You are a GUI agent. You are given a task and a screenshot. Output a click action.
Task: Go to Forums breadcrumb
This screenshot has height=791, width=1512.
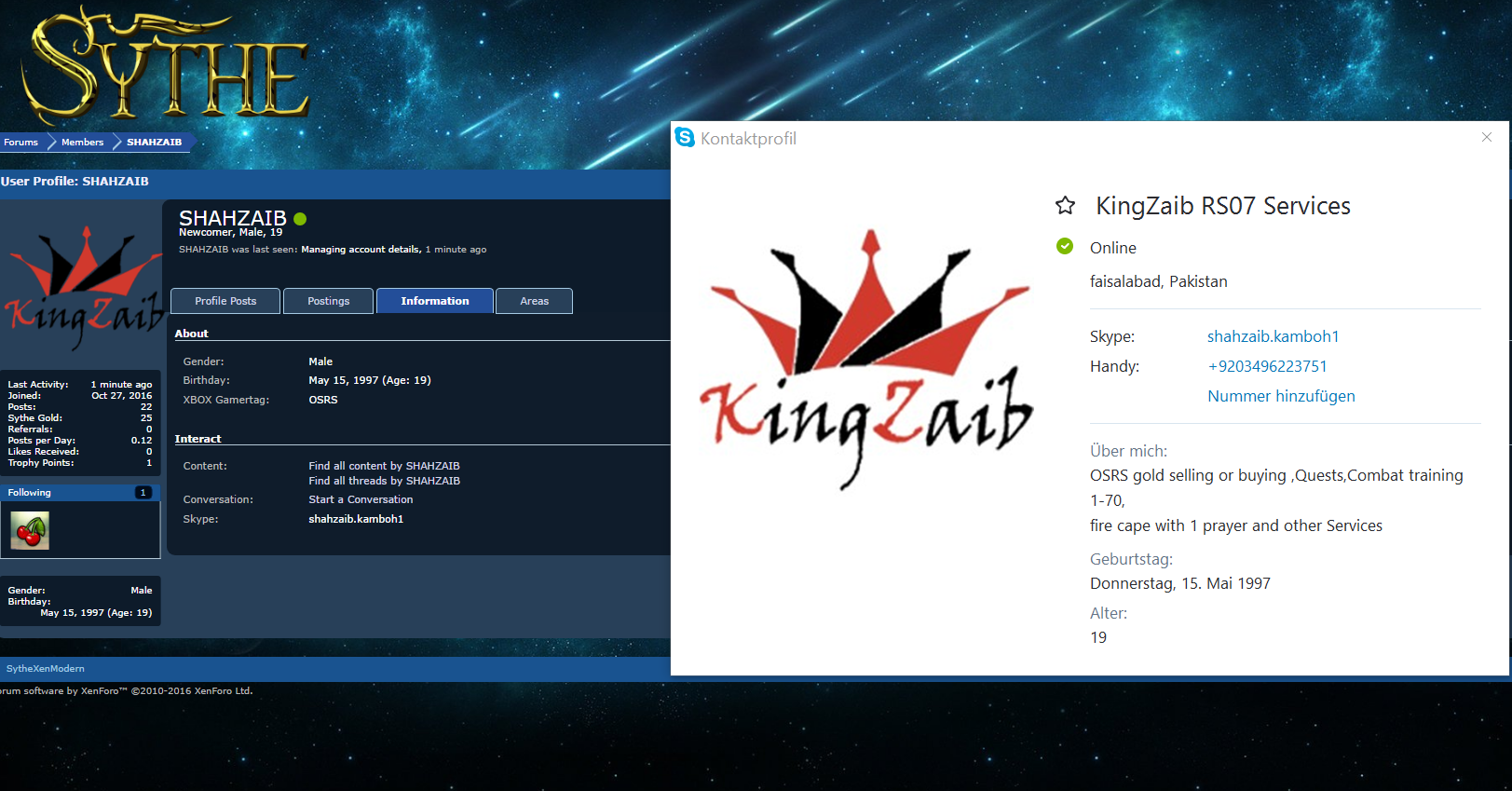[x=20, y=143]
